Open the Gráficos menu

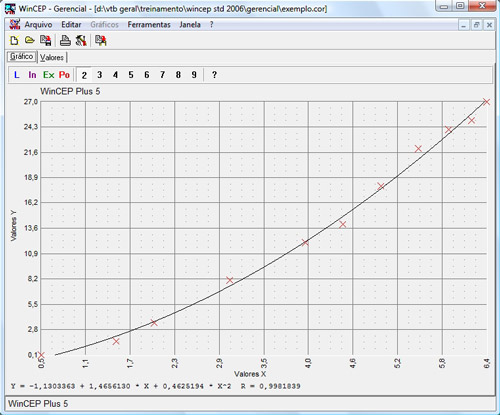pos(104,25)
